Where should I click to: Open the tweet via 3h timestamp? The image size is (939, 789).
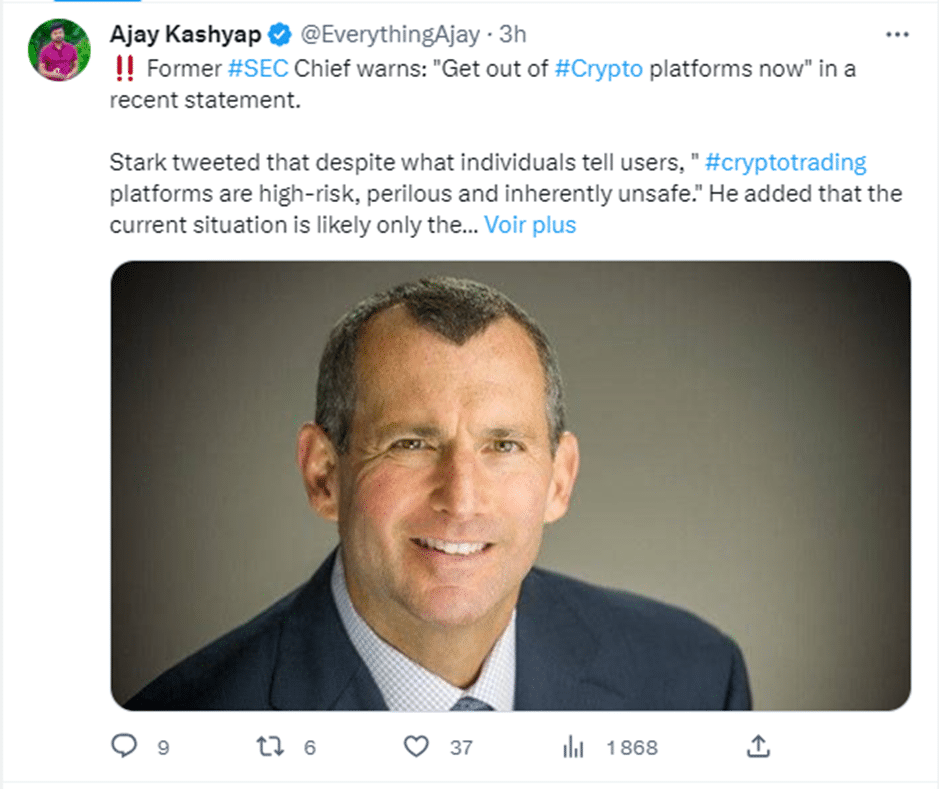pos(512,34)
